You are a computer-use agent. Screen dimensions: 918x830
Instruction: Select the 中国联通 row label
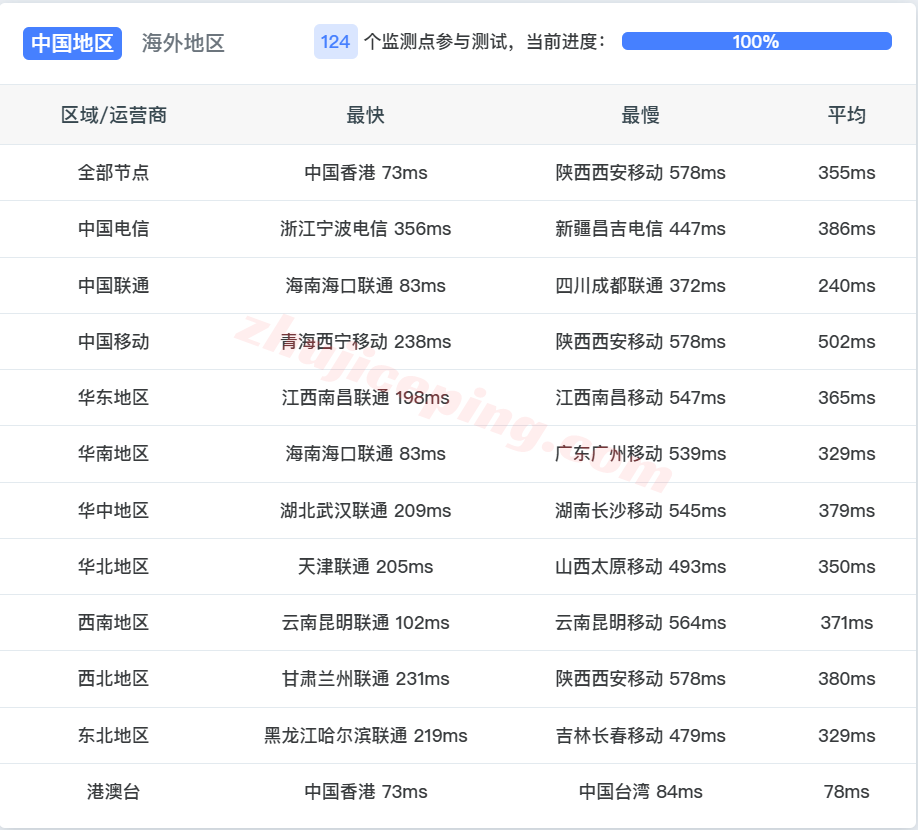[114, 286]
